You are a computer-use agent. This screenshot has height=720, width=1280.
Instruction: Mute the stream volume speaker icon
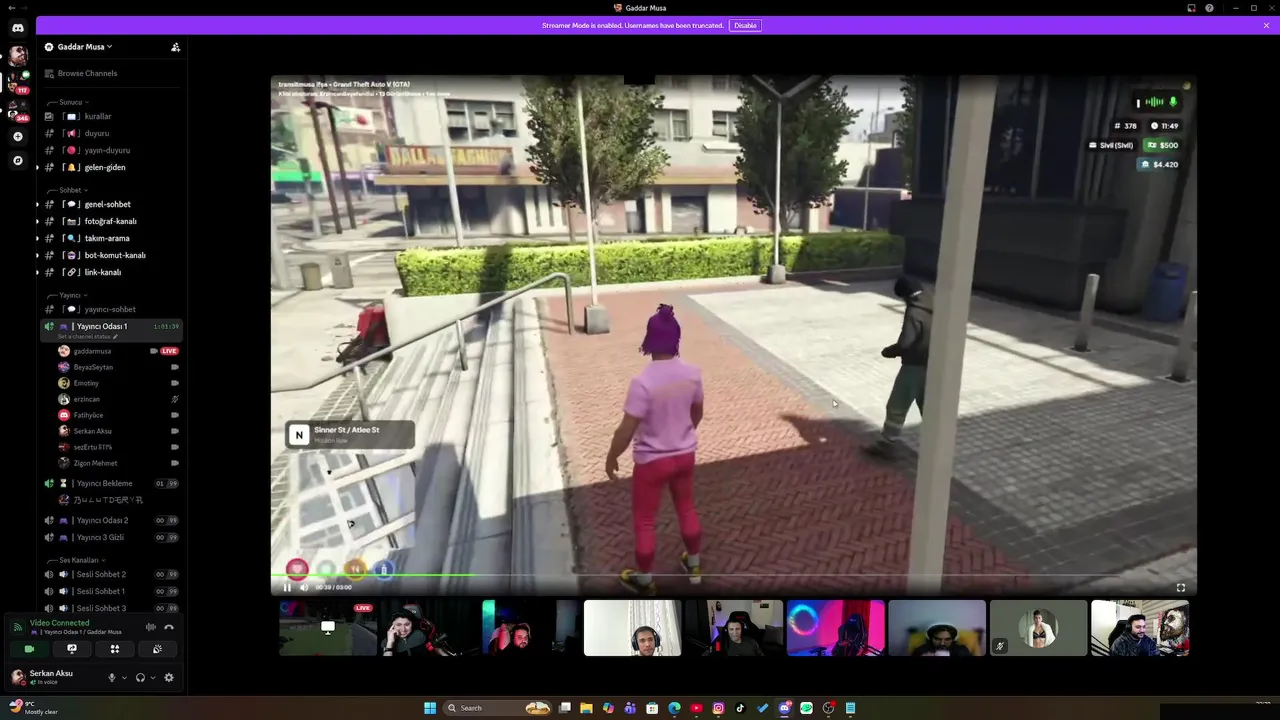304,587
